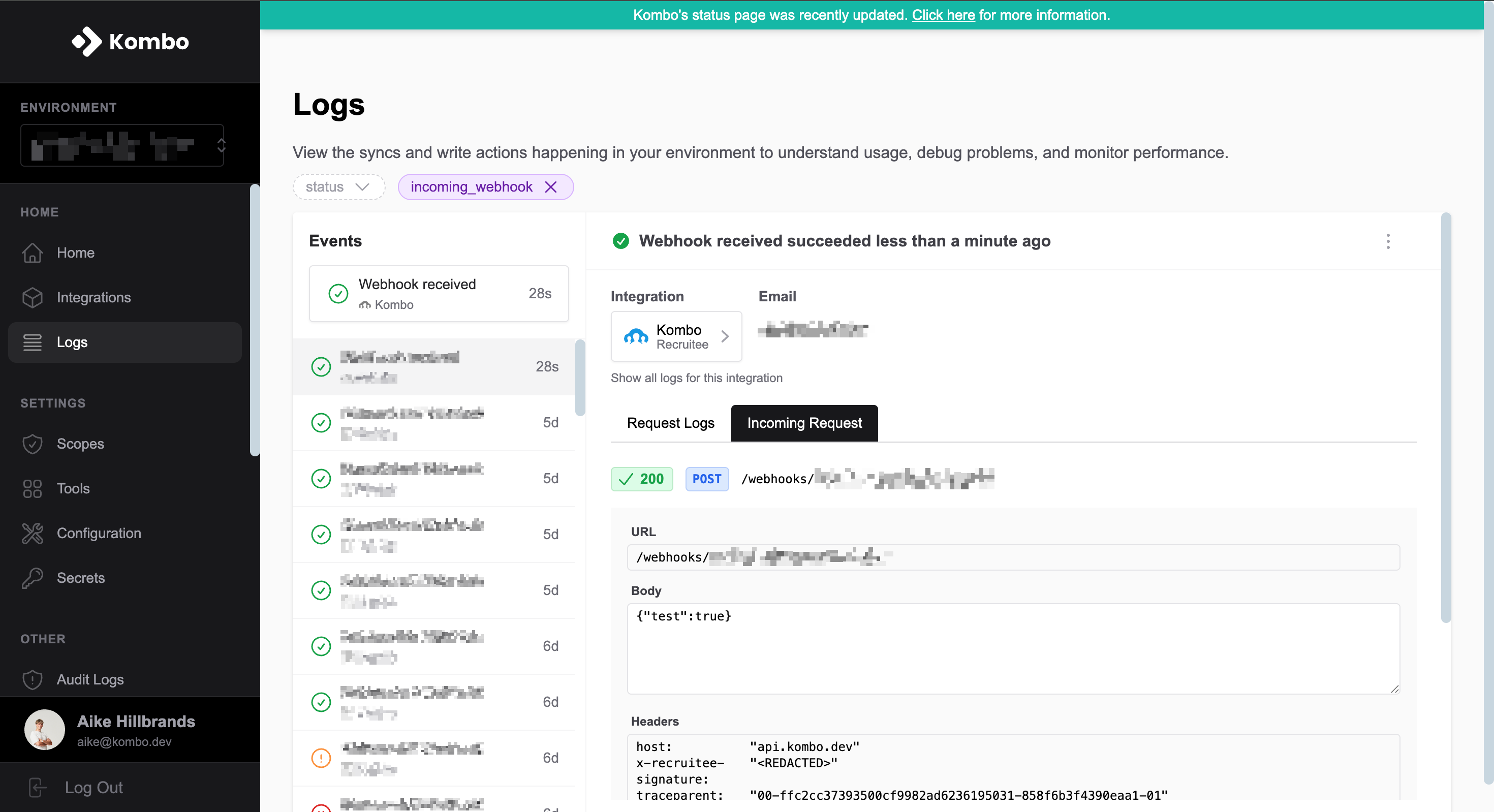The image size is (1494, 812).
Task: Click the Configuration wrench icon
Action: click(33, 533)
